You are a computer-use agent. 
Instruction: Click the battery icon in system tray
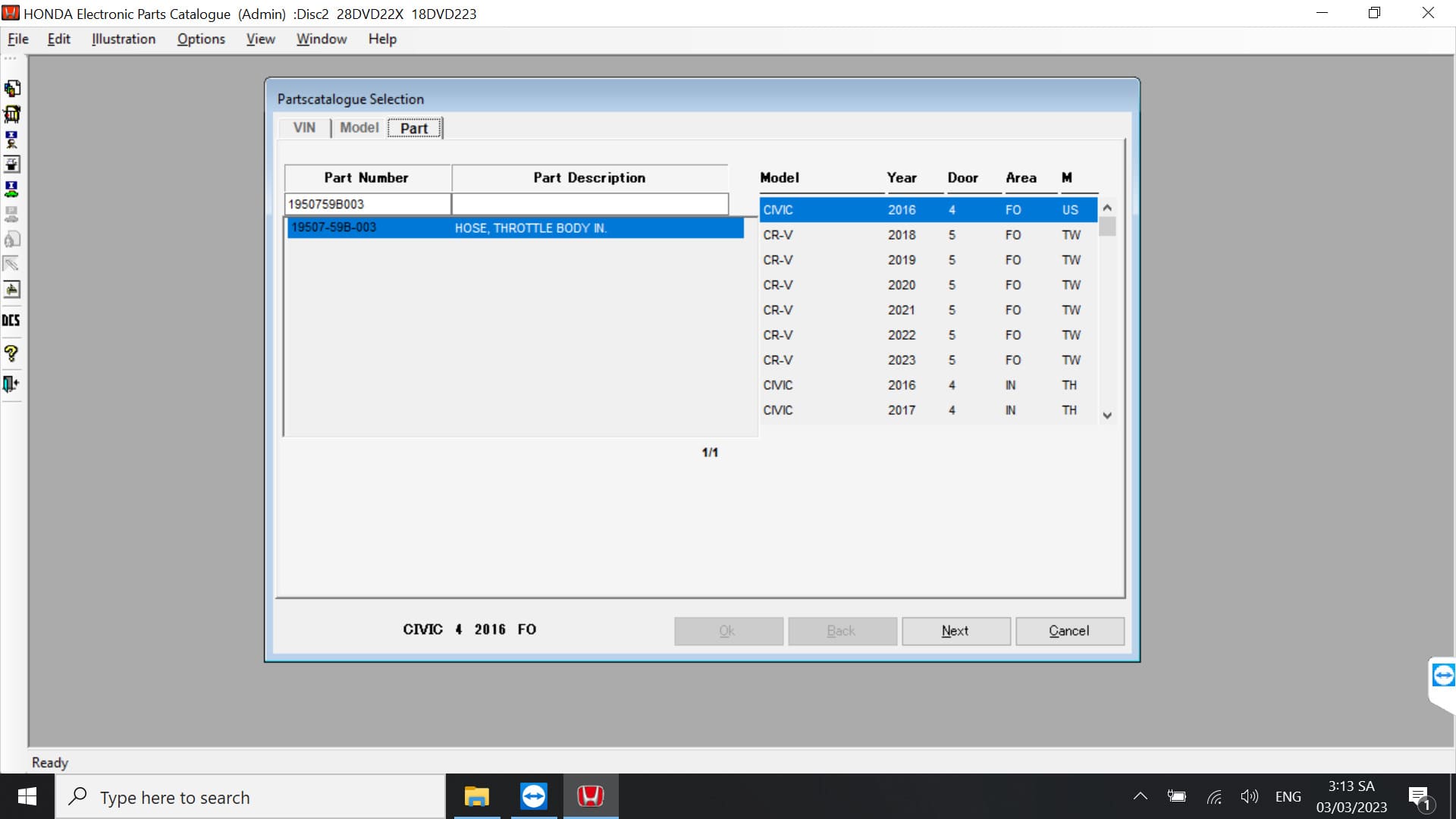point(1177,796)
